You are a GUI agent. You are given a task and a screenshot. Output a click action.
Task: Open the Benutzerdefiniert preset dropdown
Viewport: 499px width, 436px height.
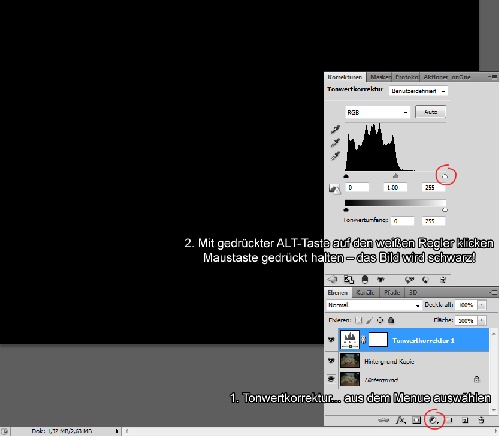click(418, 91)
